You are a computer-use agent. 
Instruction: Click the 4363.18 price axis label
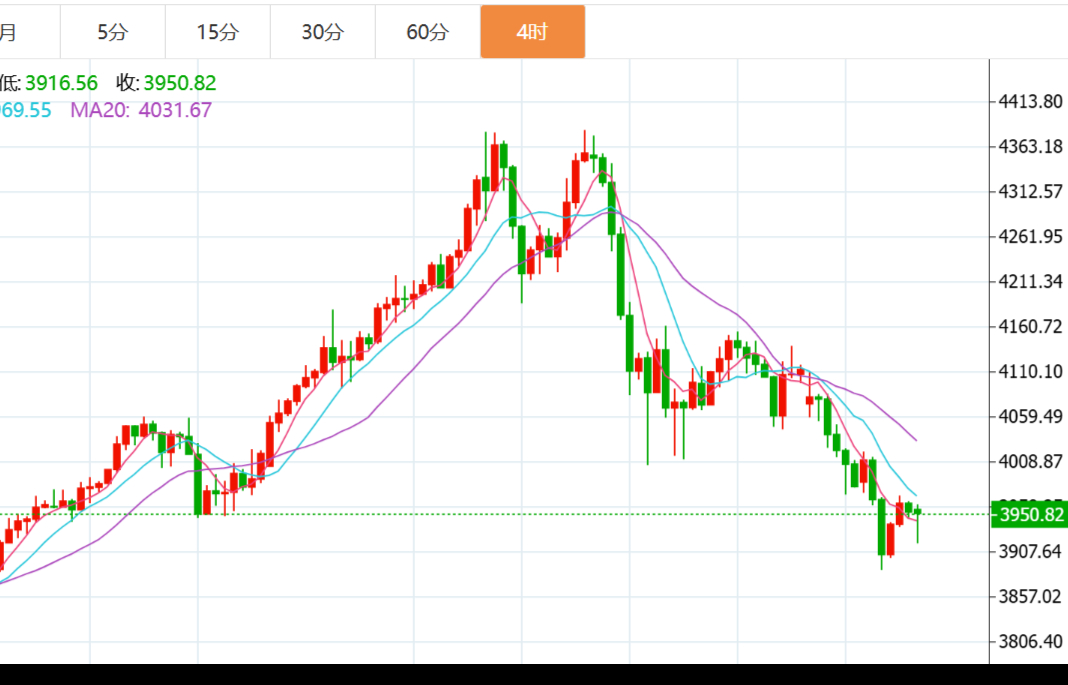tap(1030, 147)
